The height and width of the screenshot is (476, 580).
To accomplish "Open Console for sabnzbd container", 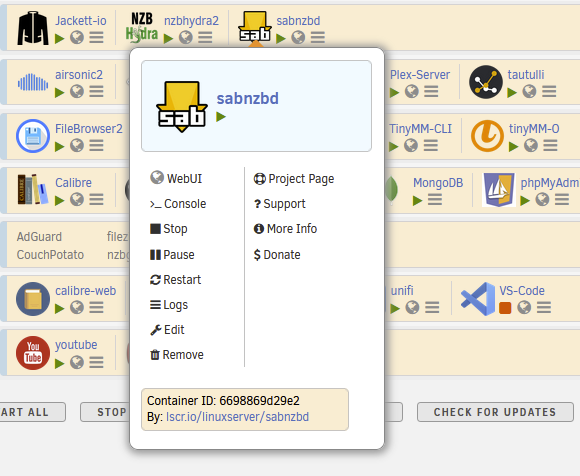I will (178, 204).
